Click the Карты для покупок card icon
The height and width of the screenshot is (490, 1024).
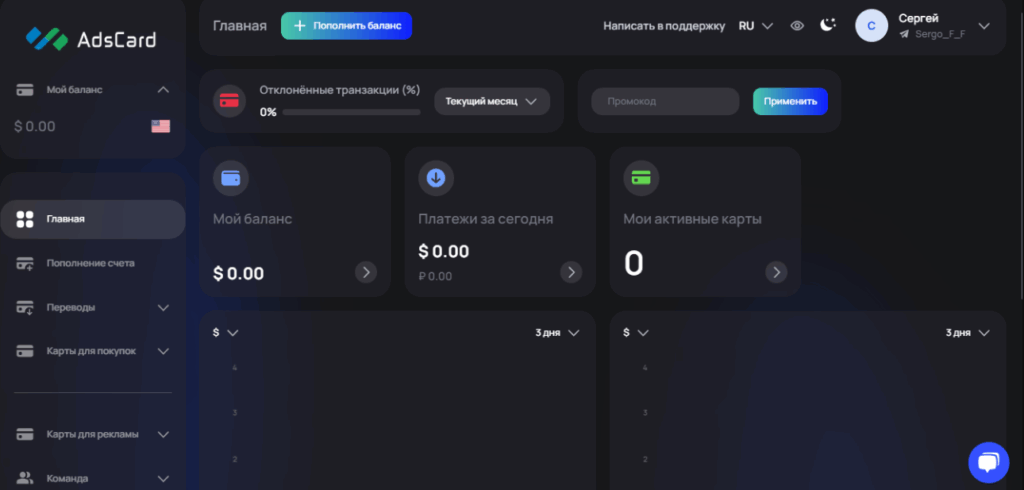coord(25,351)
